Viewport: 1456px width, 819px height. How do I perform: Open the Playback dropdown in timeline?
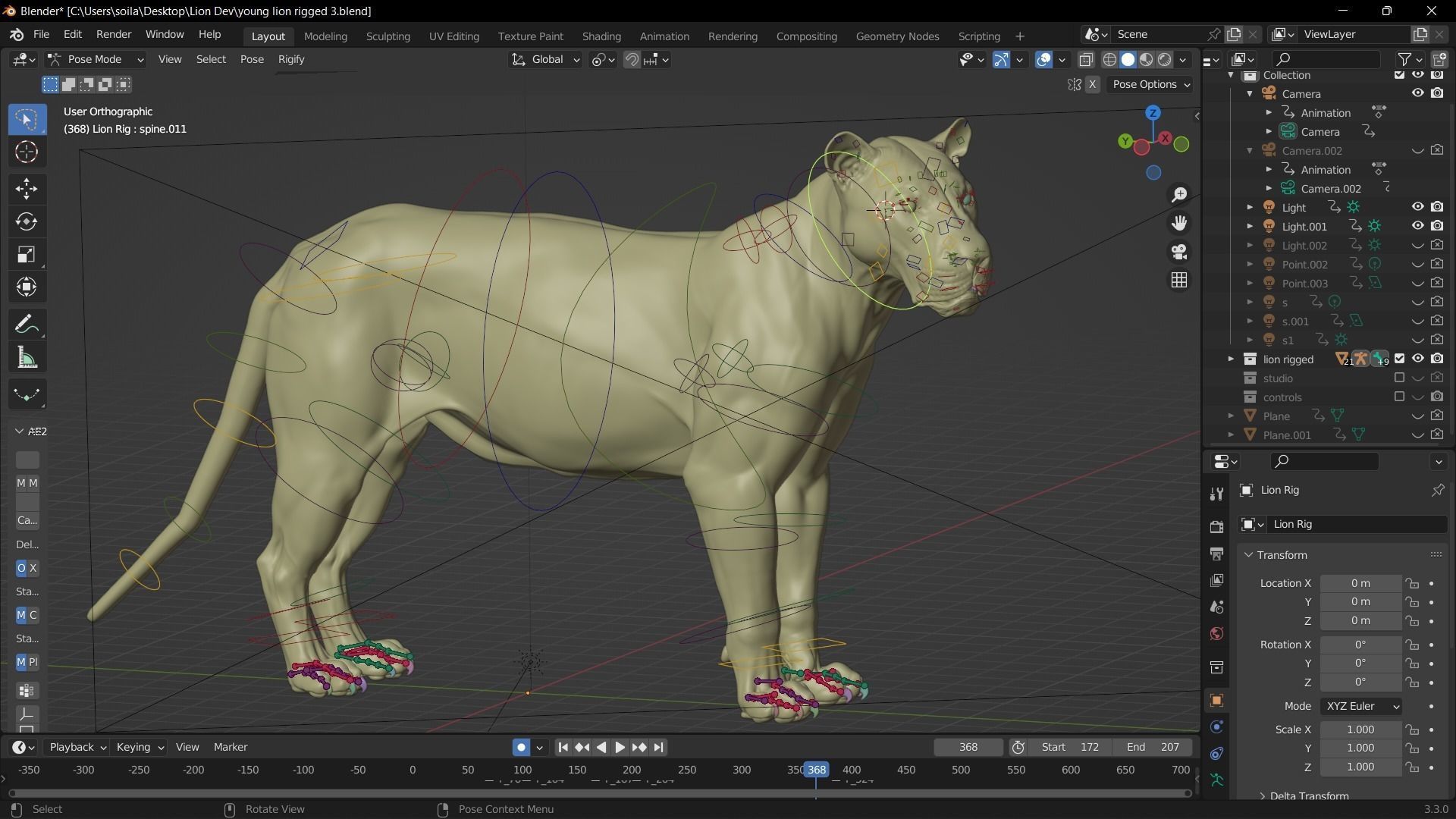[77, 747]
